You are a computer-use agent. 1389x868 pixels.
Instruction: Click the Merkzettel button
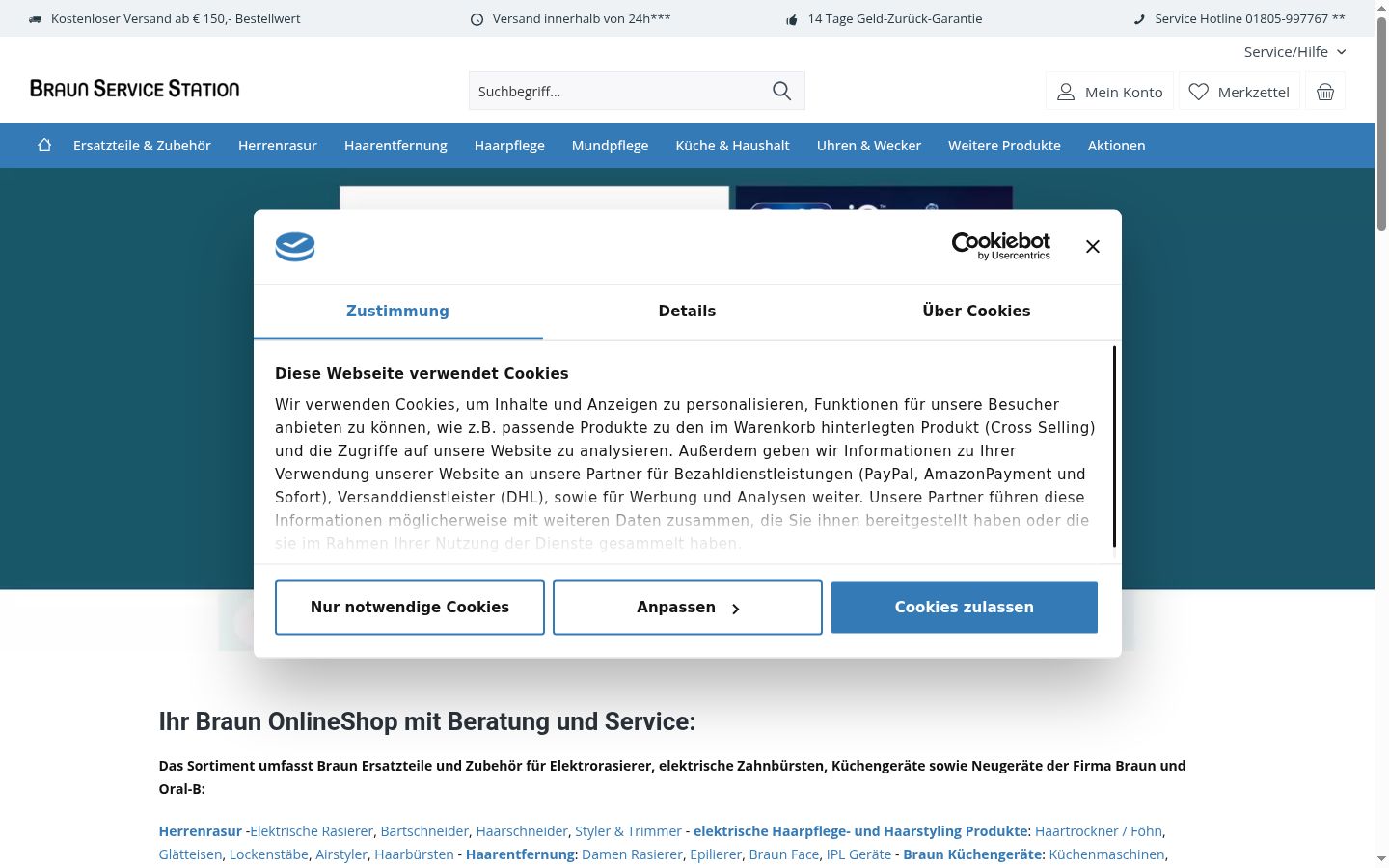tap(1239, 92)
